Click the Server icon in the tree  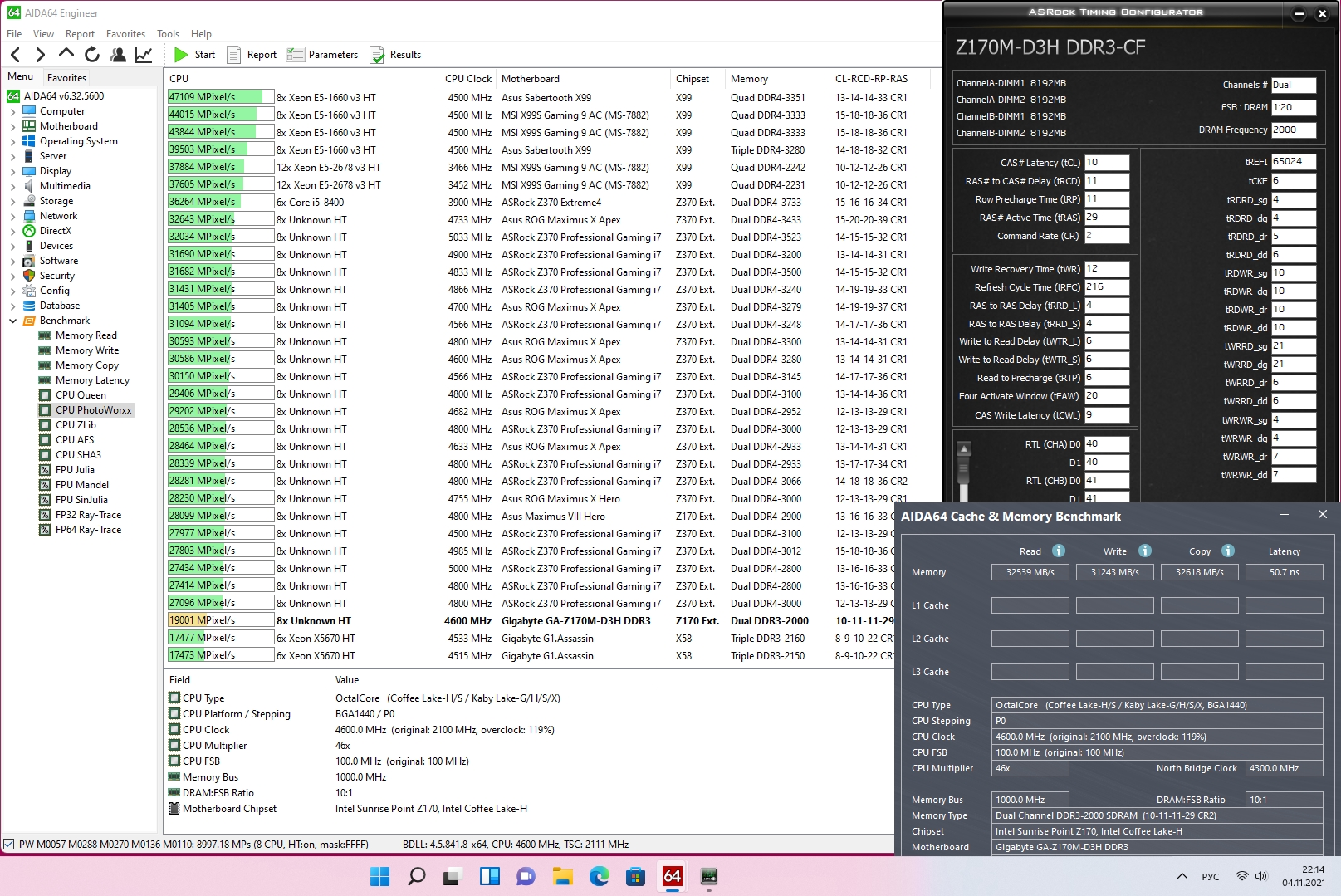pos(29,156)
